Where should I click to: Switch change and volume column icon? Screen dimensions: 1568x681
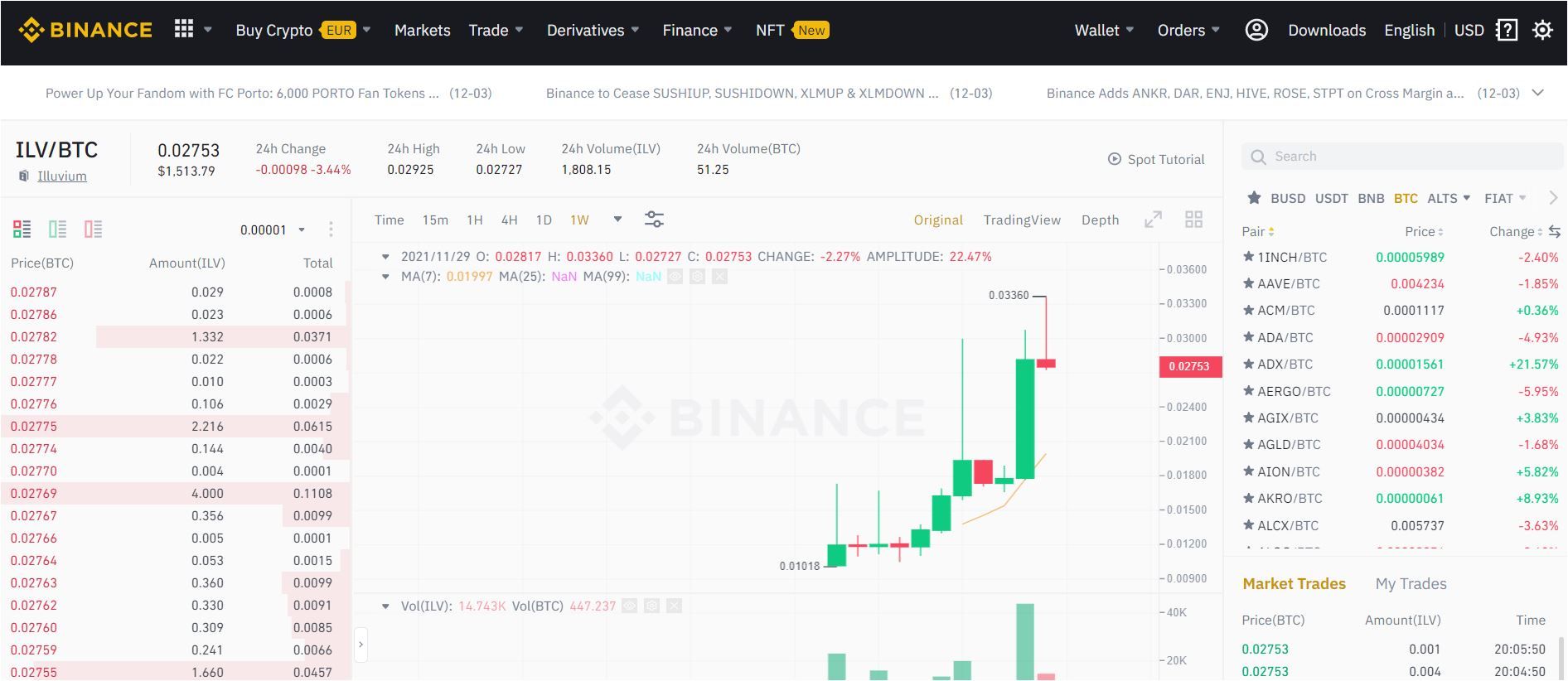[x=1554, y=232]
